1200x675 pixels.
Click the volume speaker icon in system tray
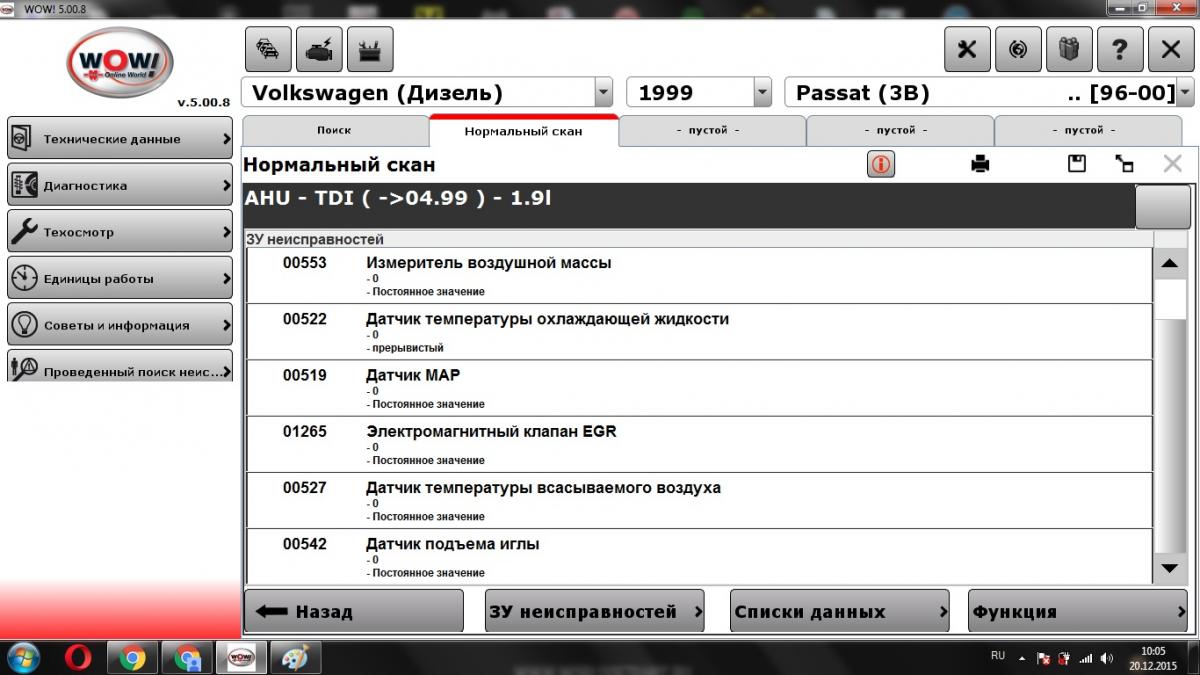[x=1106, y=659]
